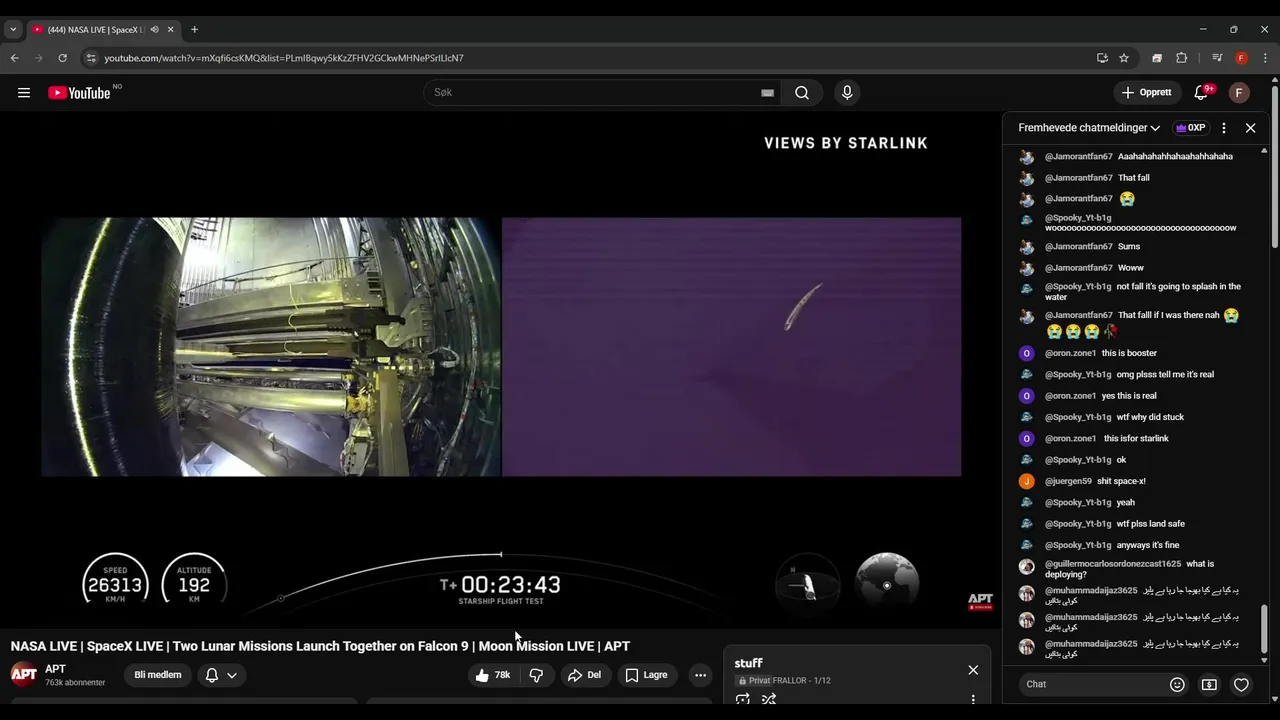
Task: Reload the page
Action: pyautogui.click(x=62, y=58)
